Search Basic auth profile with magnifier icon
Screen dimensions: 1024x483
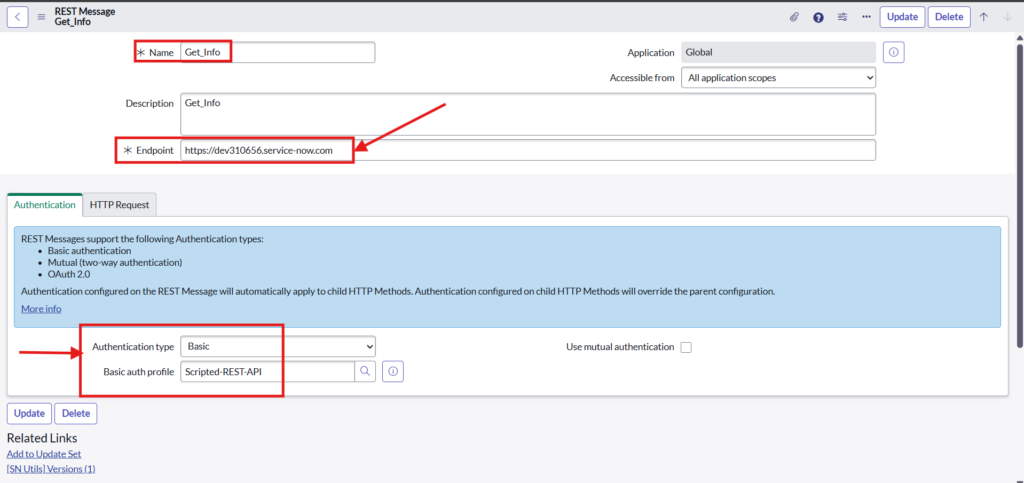(366, 371)
